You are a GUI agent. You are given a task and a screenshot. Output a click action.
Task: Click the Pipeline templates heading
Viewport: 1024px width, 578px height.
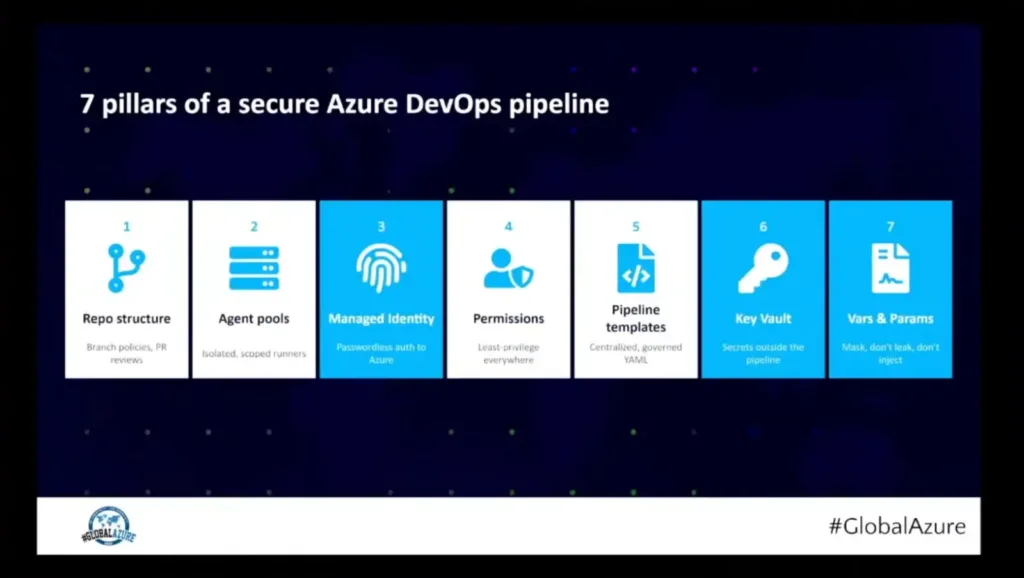(635, 318)
